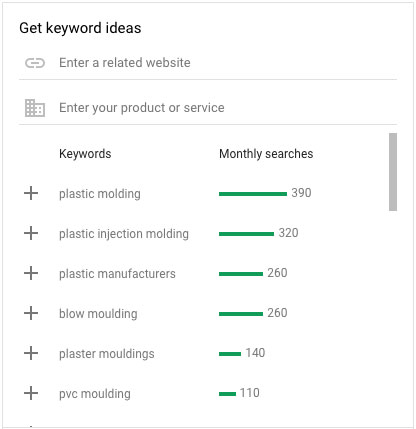416x429 pixels.
Task: Click the keyword list scrollbar thumb
Action: 393,172
